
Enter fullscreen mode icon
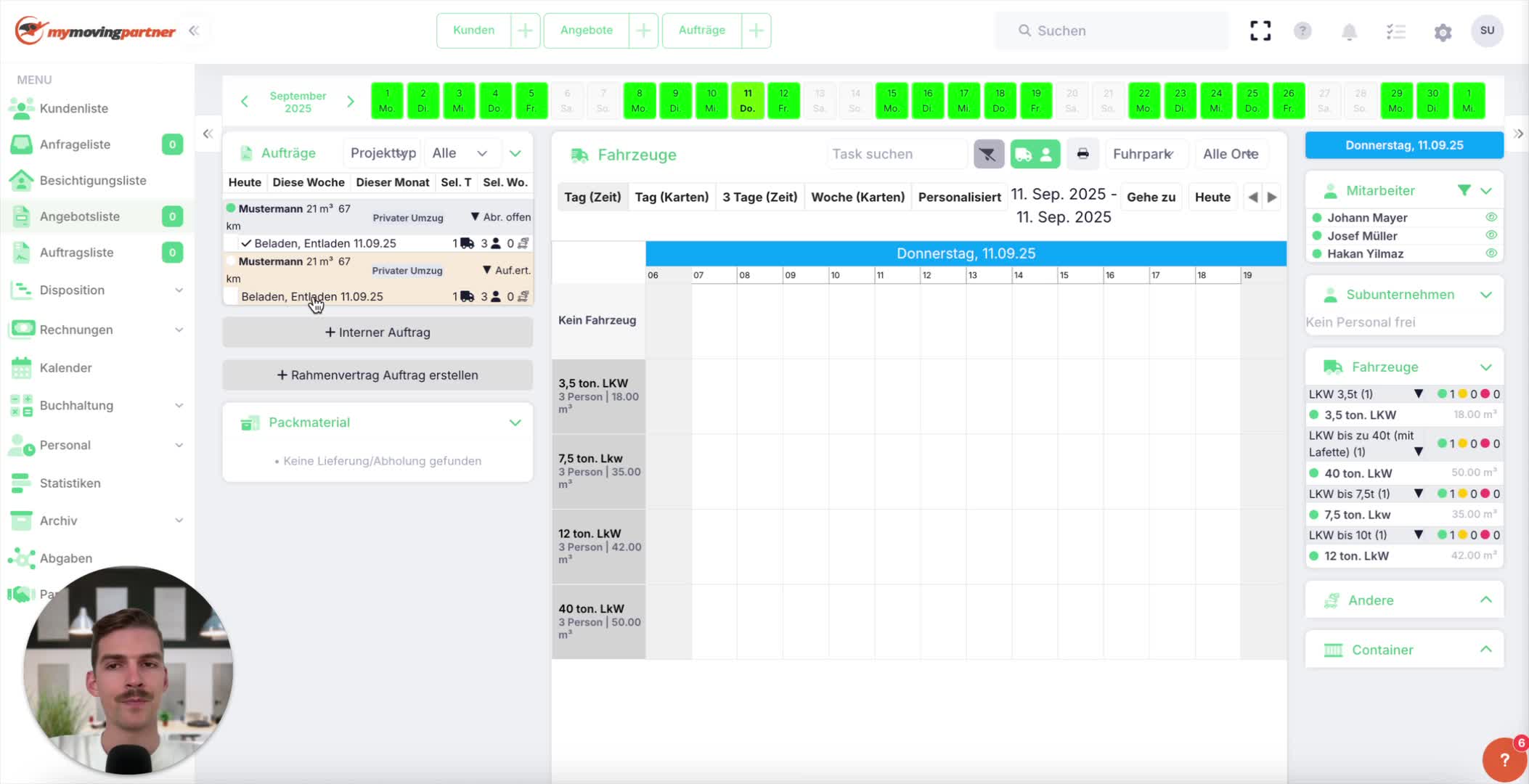[1260, 30]
